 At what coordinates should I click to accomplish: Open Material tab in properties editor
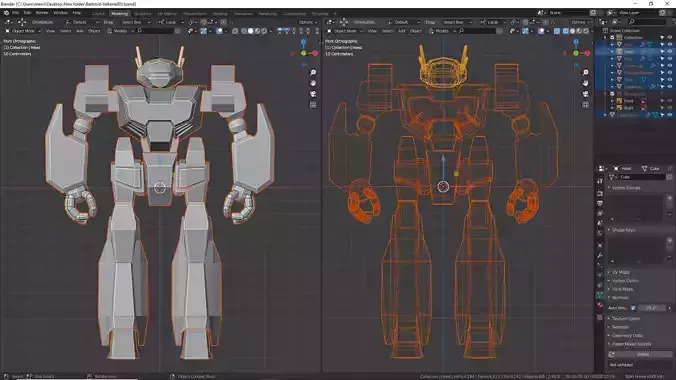point(600,305)
